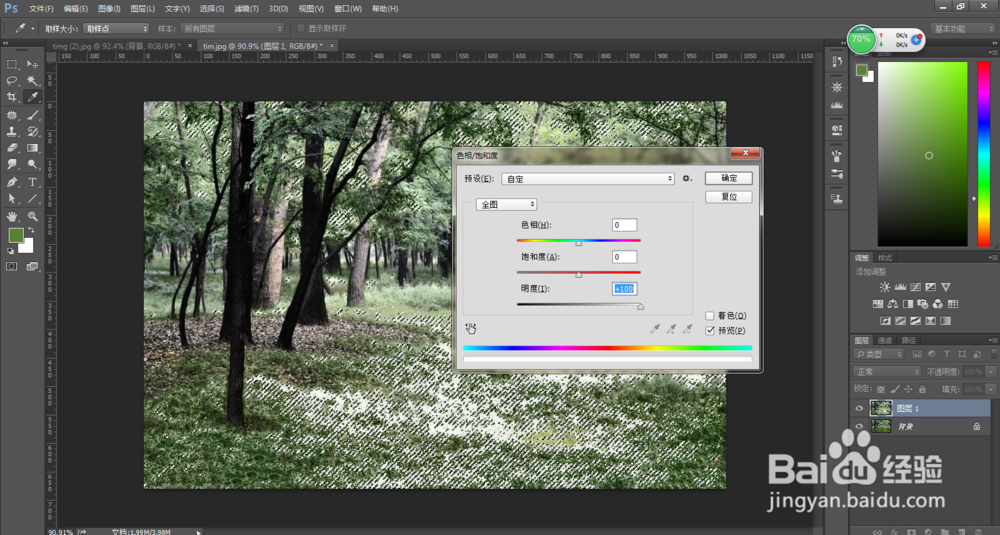Hide the 背景 layer with its eye icon
The width and height of the screenshot is (1000, 535).
pos(859,426)
